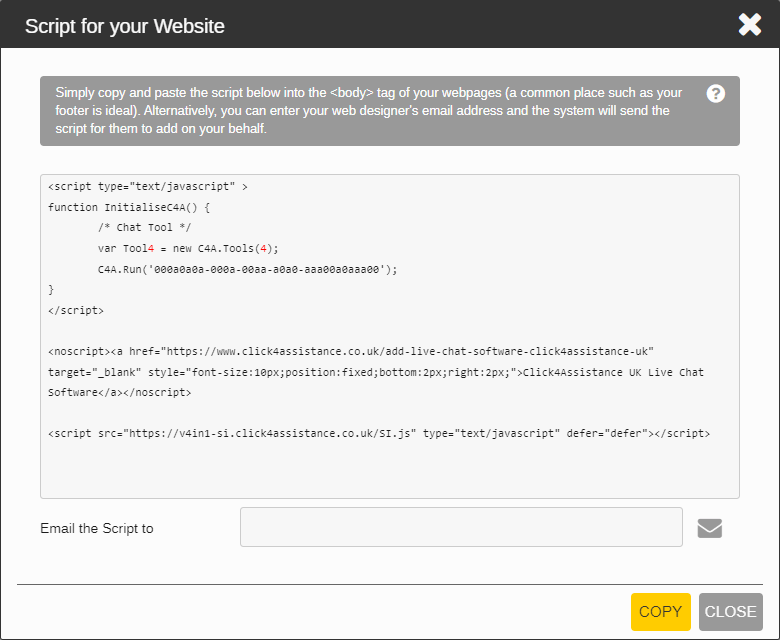Screen dimensions: 780x640
Task: Click the script src SI.js line
Action: (379, 433)
